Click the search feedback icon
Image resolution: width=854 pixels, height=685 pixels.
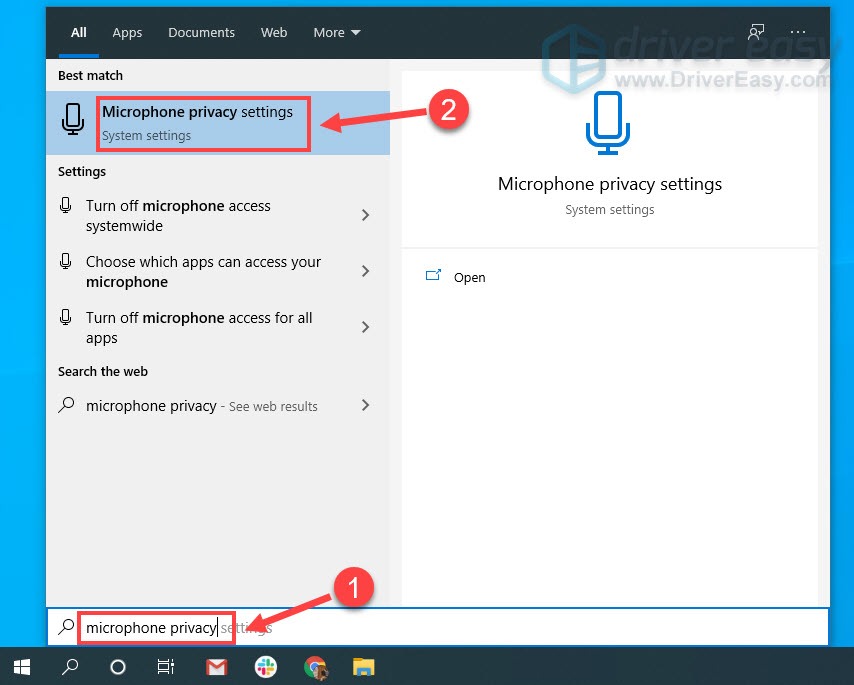[x=756, y=32]
